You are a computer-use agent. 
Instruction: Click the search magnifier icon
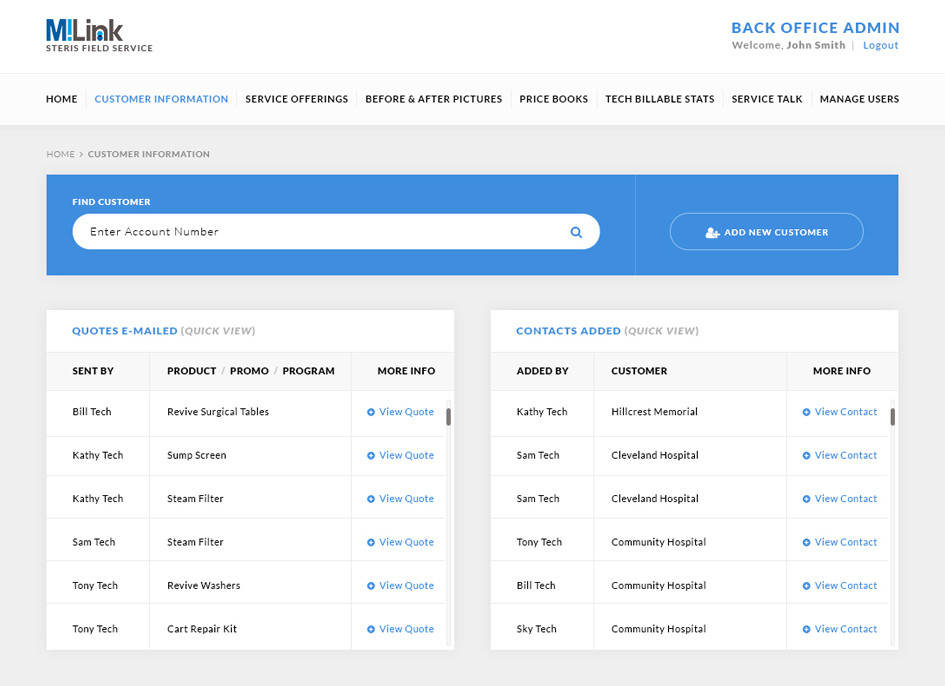[576, 231]
